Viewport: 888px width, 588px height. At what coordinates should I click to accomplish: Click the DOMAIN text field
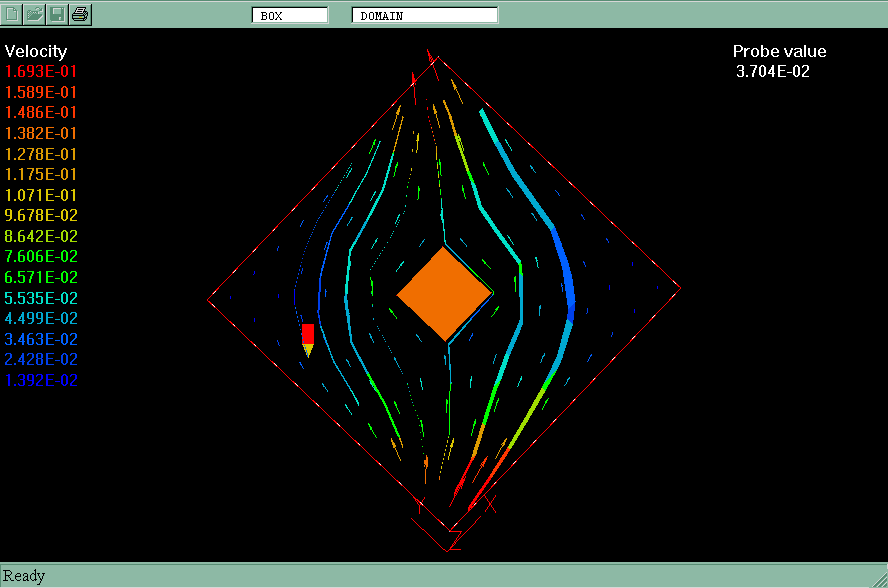[424, 15]
